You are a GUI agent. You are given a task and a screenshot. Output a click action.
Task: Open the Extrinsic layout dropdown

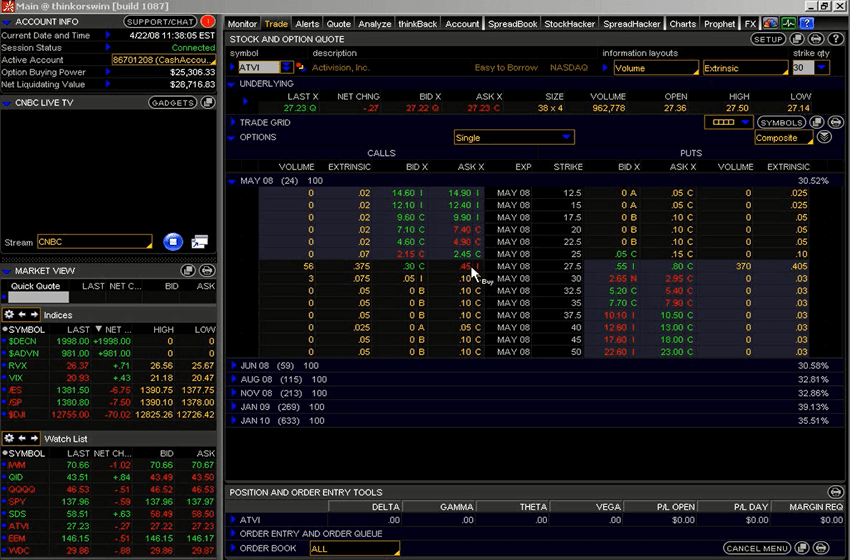coord(745,68)
